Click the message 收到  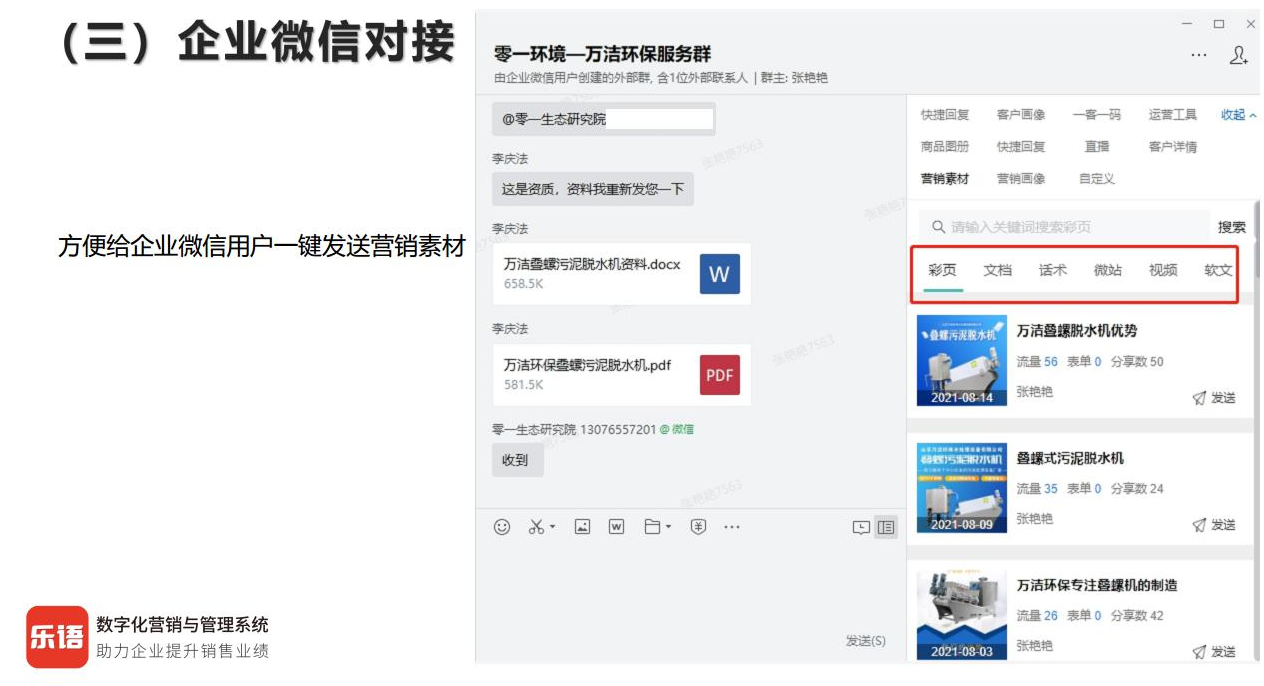(517, 460)
